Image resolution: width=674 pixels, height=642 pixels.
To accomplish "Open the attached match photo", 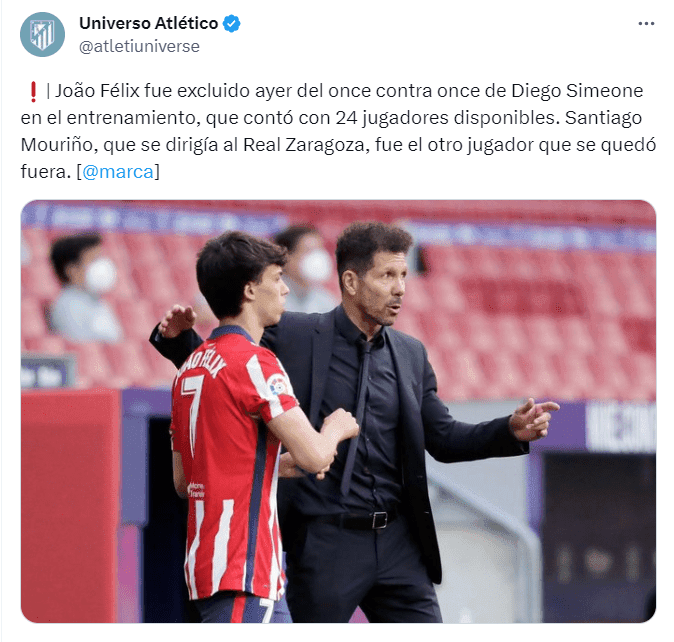I will 338,411.
